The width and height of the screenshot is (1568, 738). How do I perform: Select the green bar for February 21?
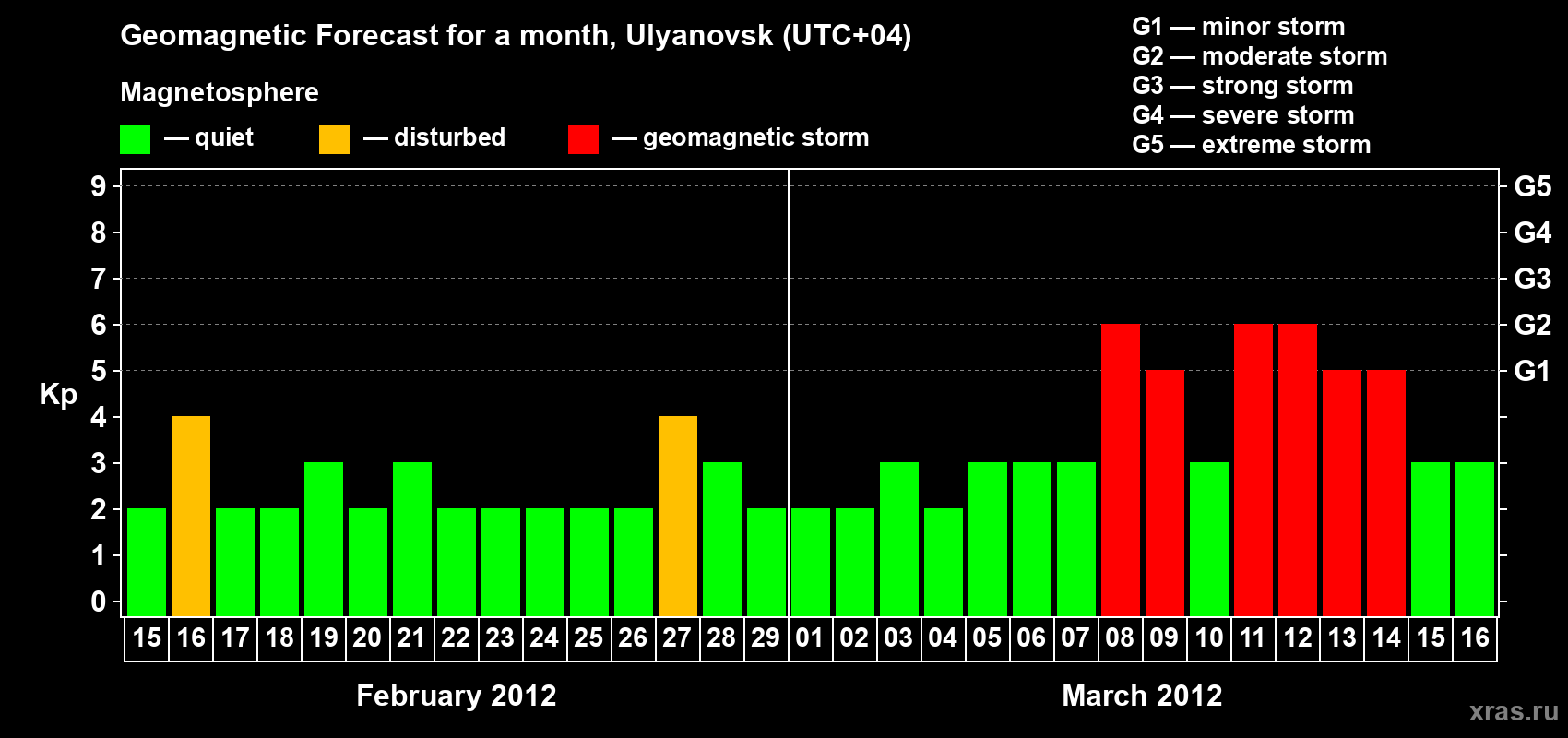(412, 539)
